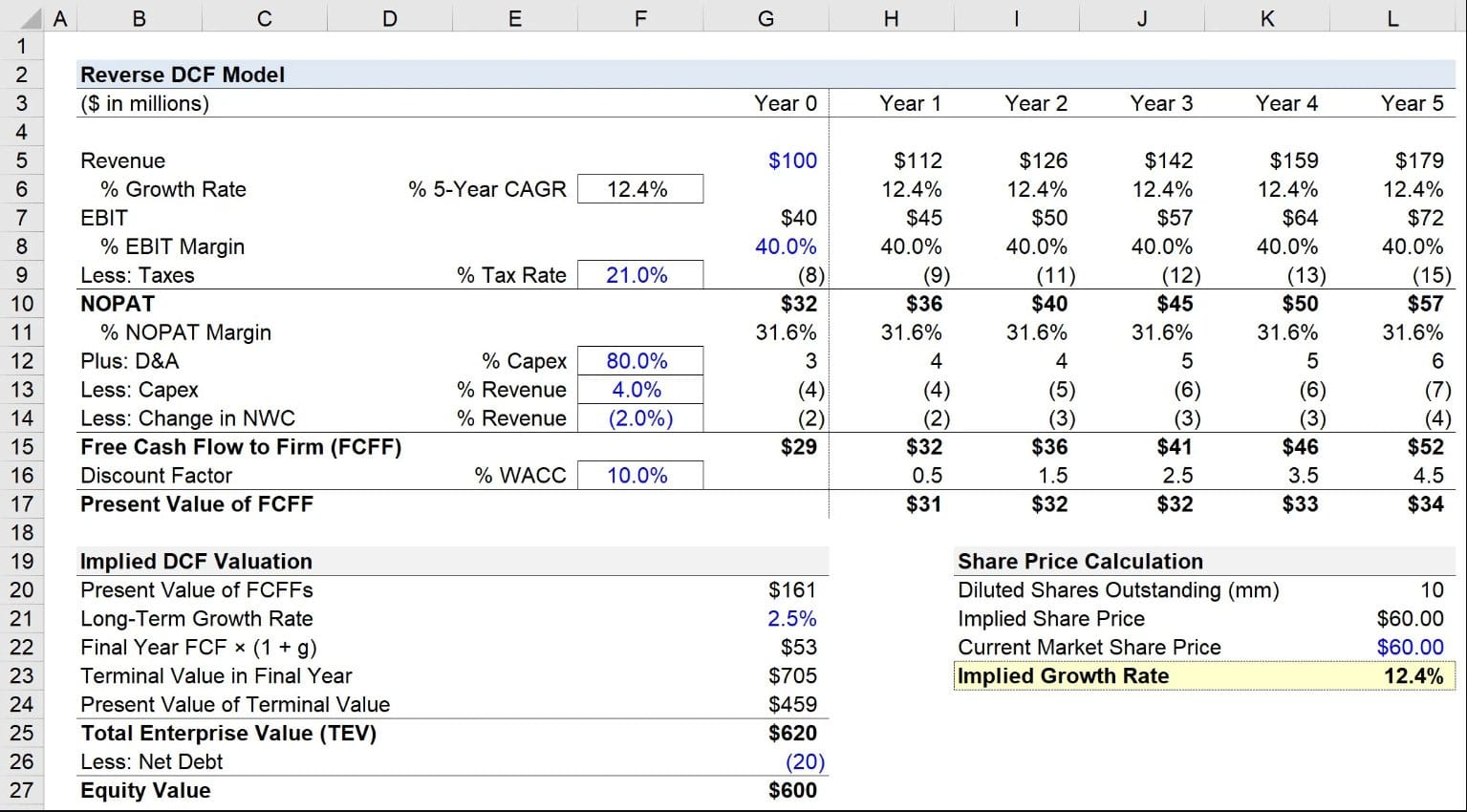Image resolution: width=1467 pixels, height=812 pixels.
Task: Select the row 10 header
Action: 21,304
